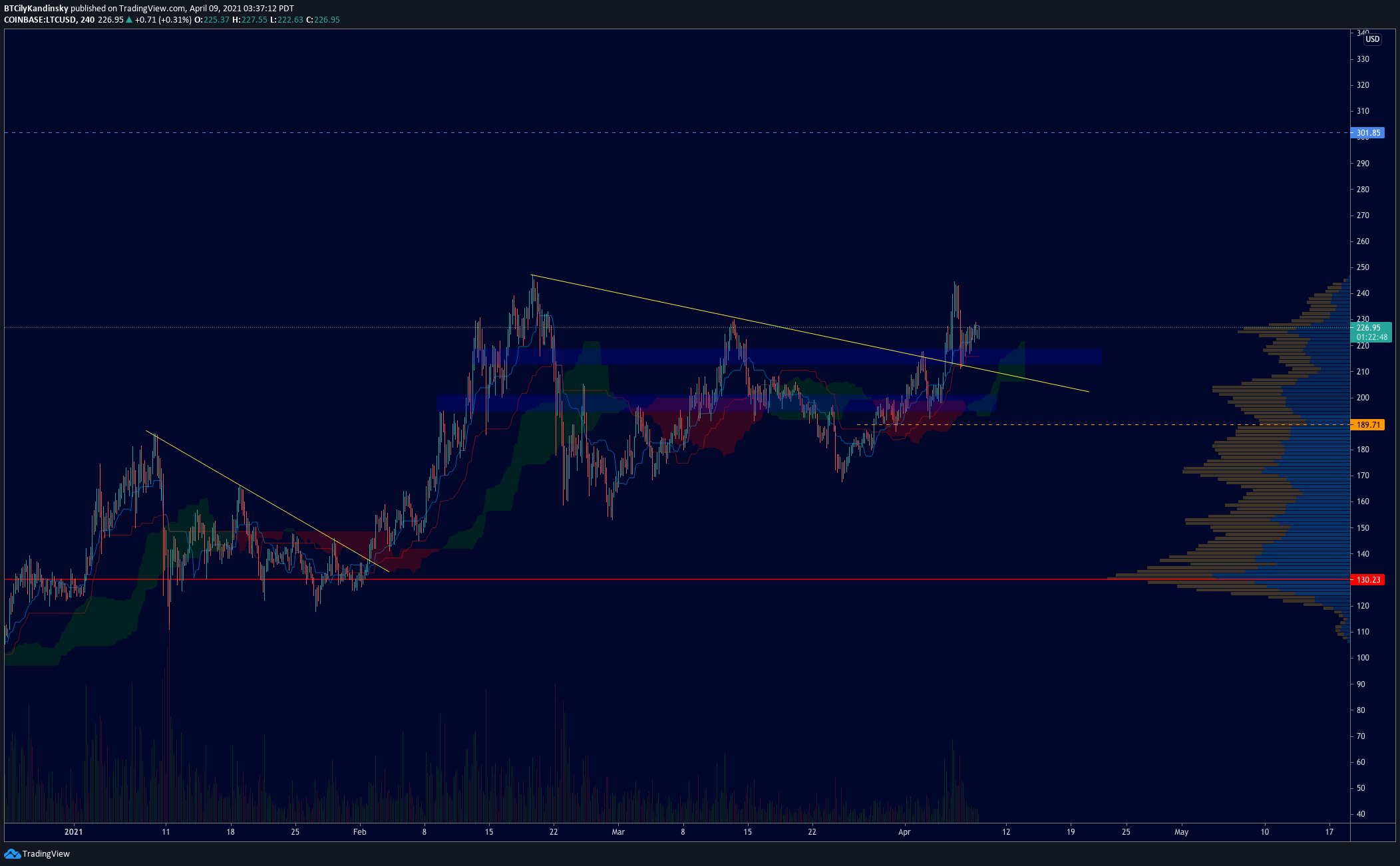Click the BTCilyKandinsky author name
The width and height of the screenshot is (1400, 866).
pos(36,9)
